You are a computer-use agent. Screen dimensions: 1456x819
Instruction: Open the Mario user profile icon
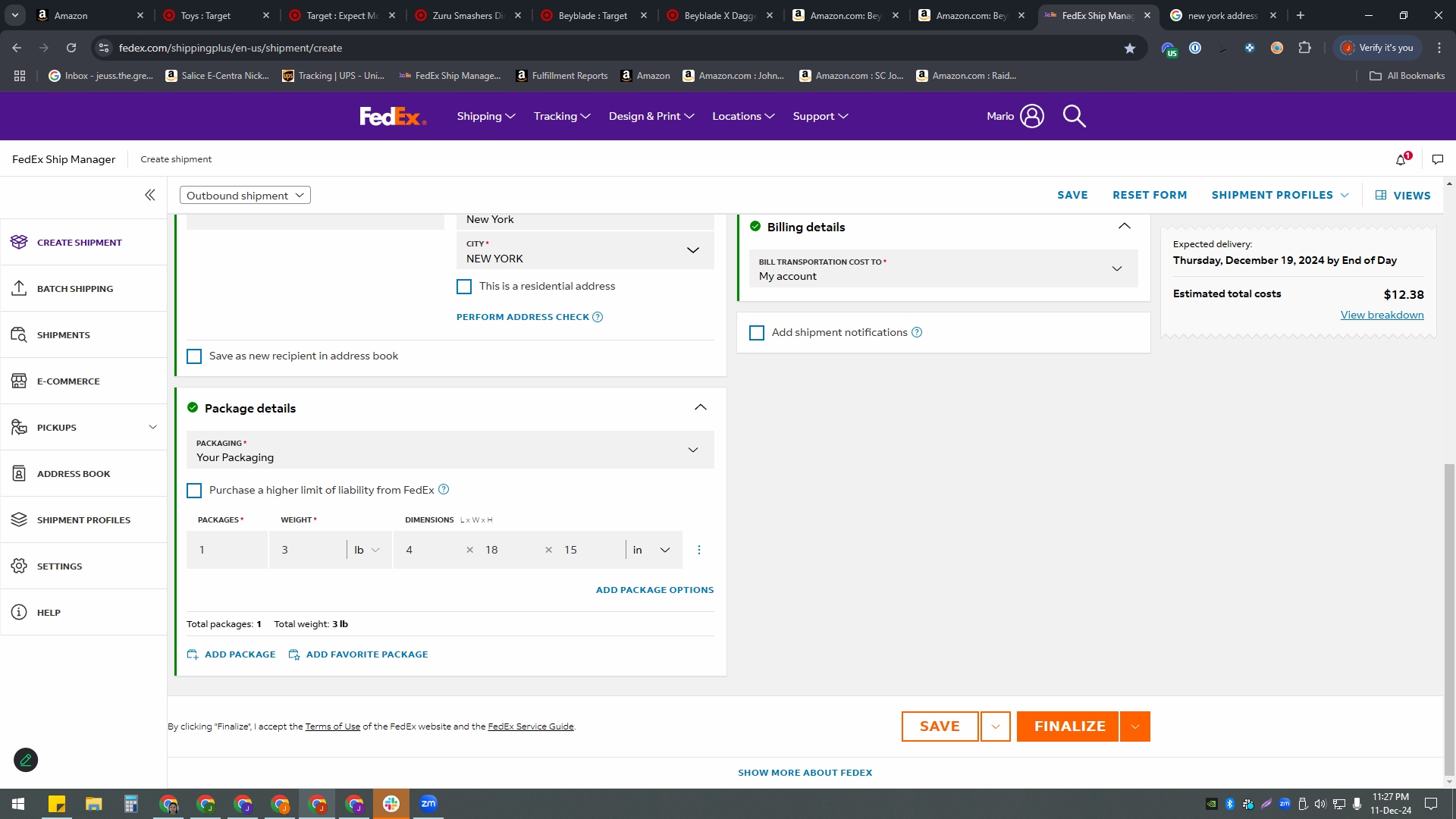(x=1031, y=116)
